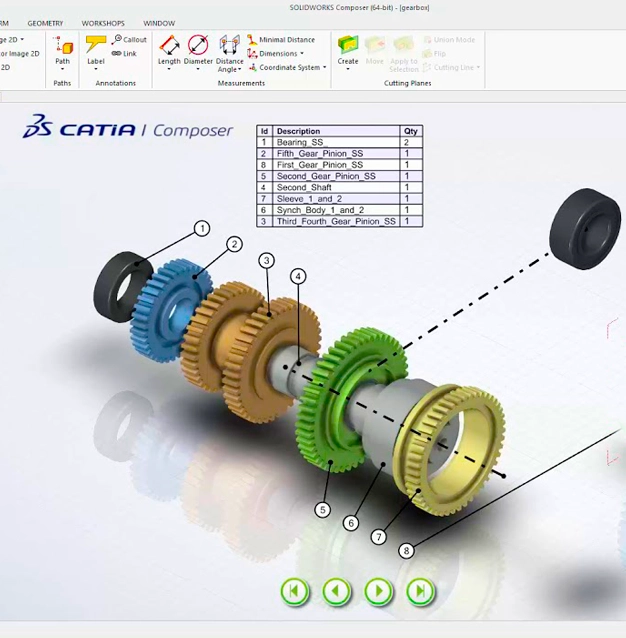
Task: Click the Move cutting plane icon
Action: coord(375,45)
